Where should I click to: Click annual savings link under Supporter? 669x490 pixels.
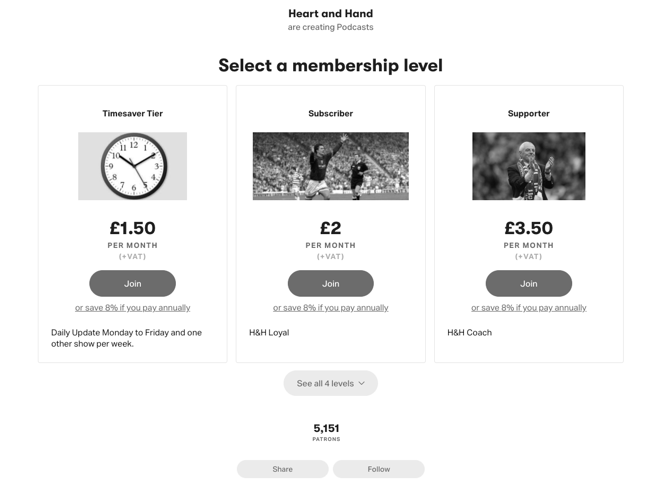tap(528, 308)
